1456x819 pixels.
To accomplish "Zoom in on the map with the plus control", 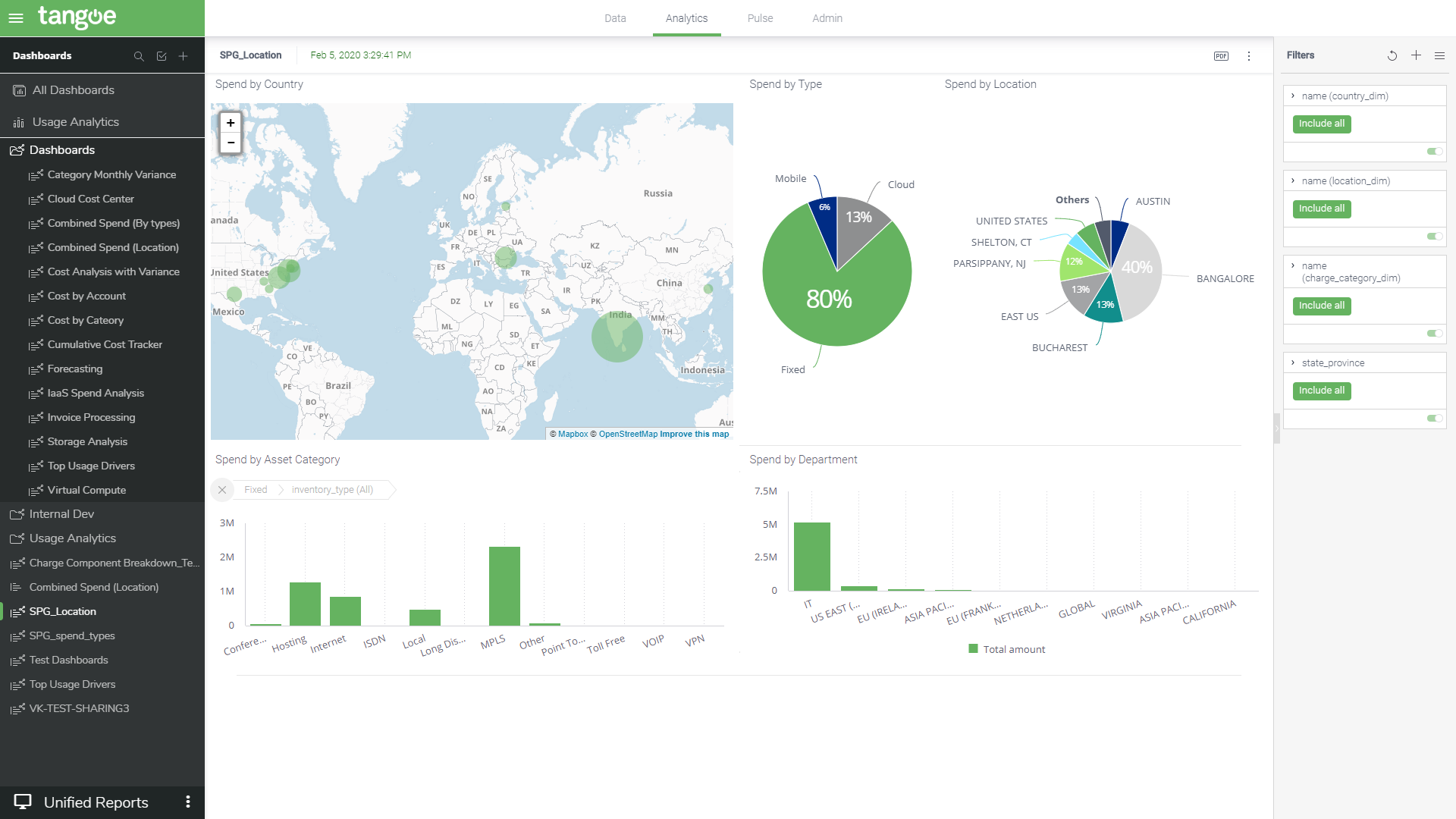I will (x=231, y=122).
